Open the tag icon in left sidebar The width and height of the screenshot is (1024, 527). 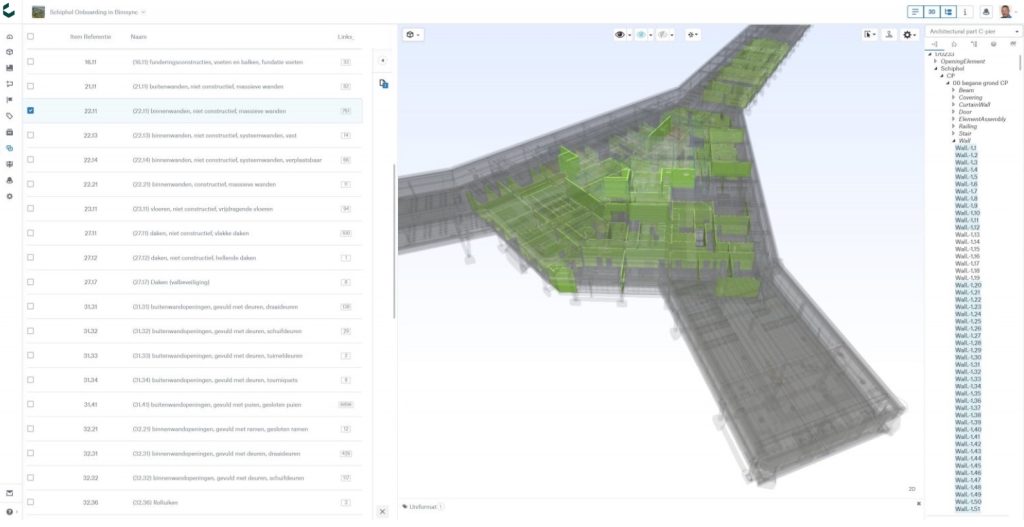[x=9, y=116]
